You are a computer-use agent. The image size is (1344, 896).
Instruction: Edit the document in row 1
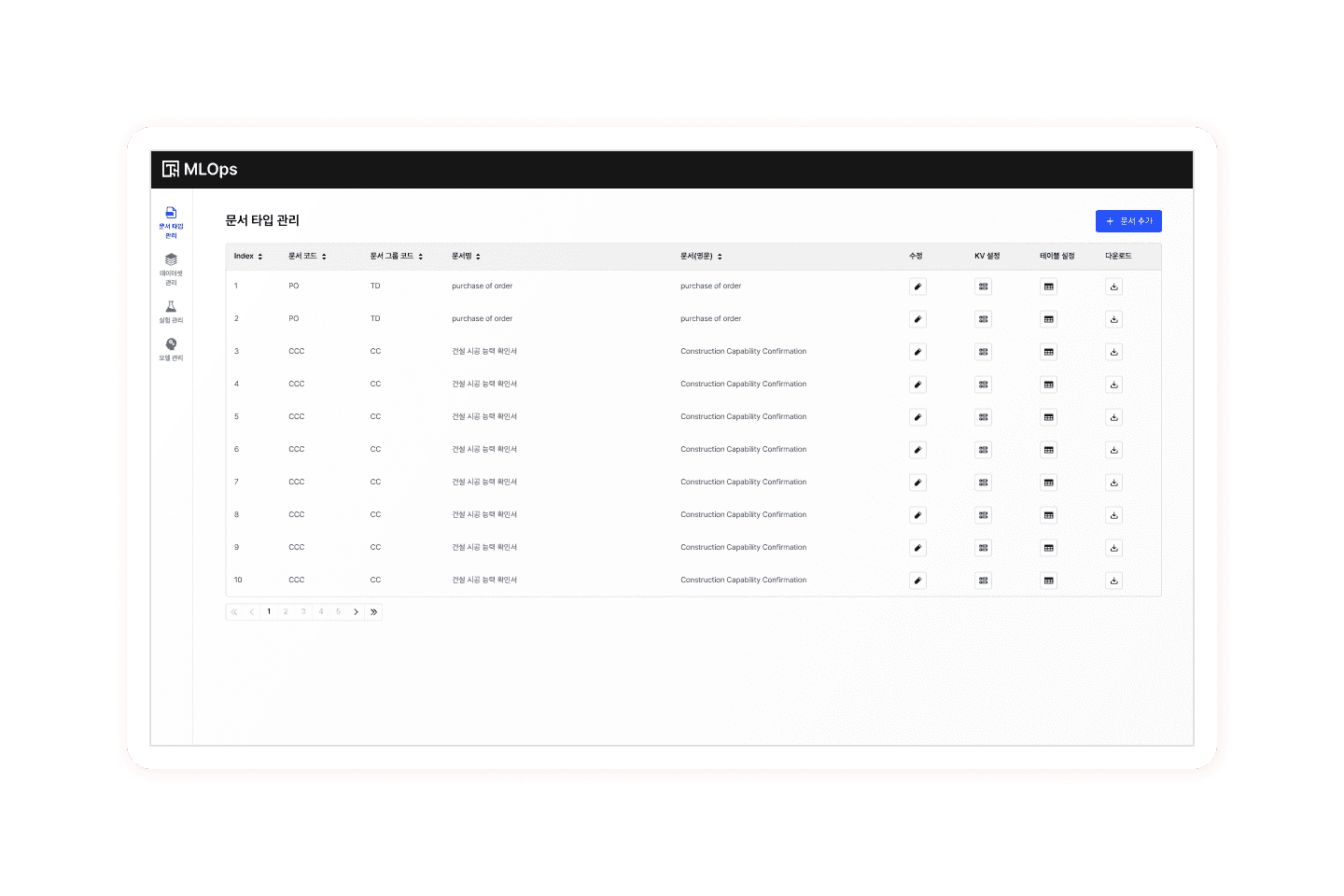918,287
